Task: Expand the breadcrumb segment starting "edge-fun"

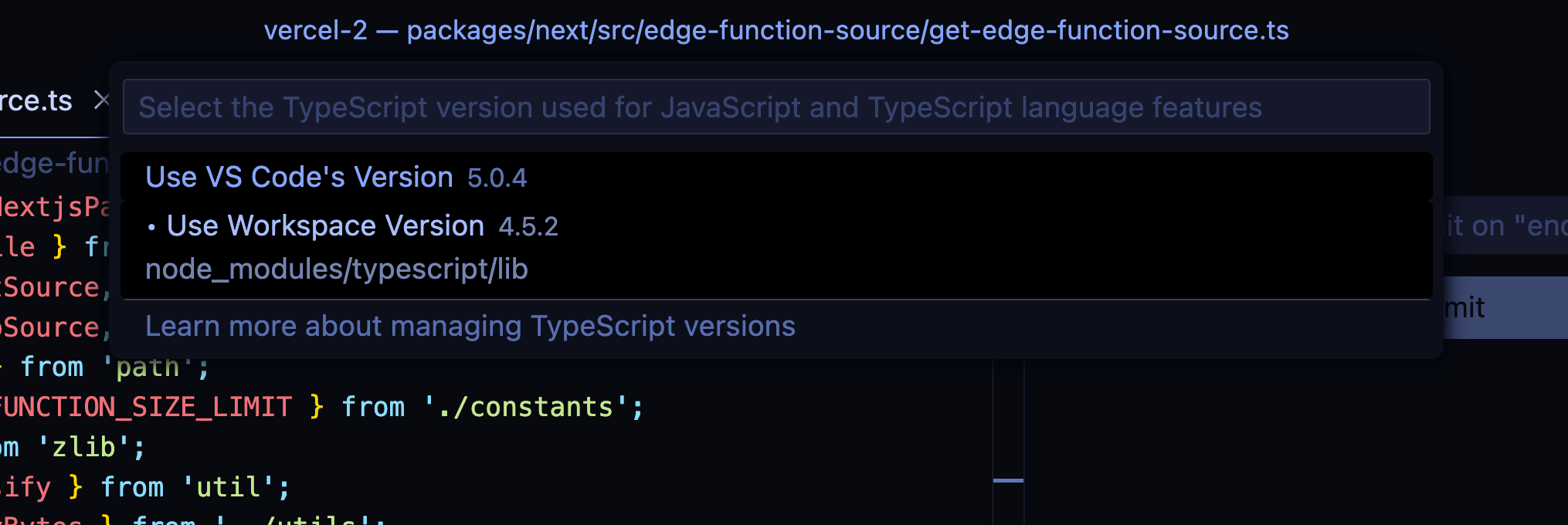Action: tap(54, 163)
